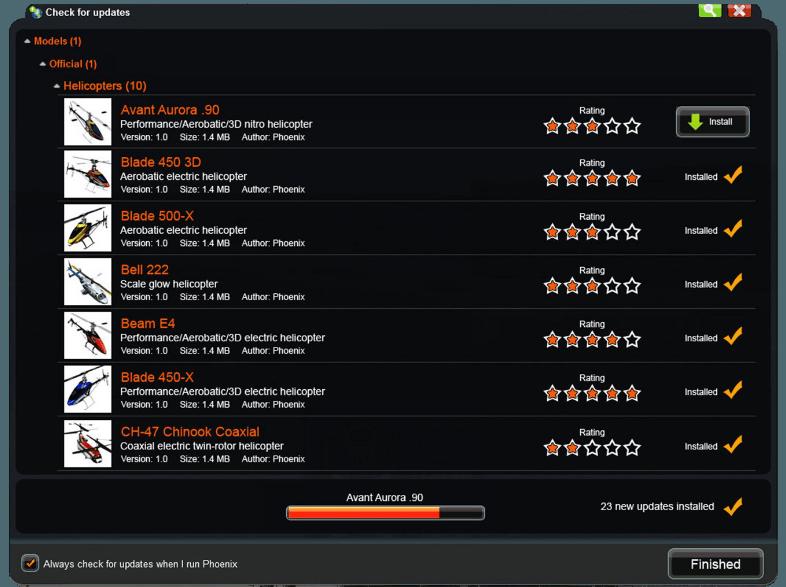The width and height of the screenshot is (786, 587).
Task: Install the Avant Aurora .90 model
Action: pos(712,122)
